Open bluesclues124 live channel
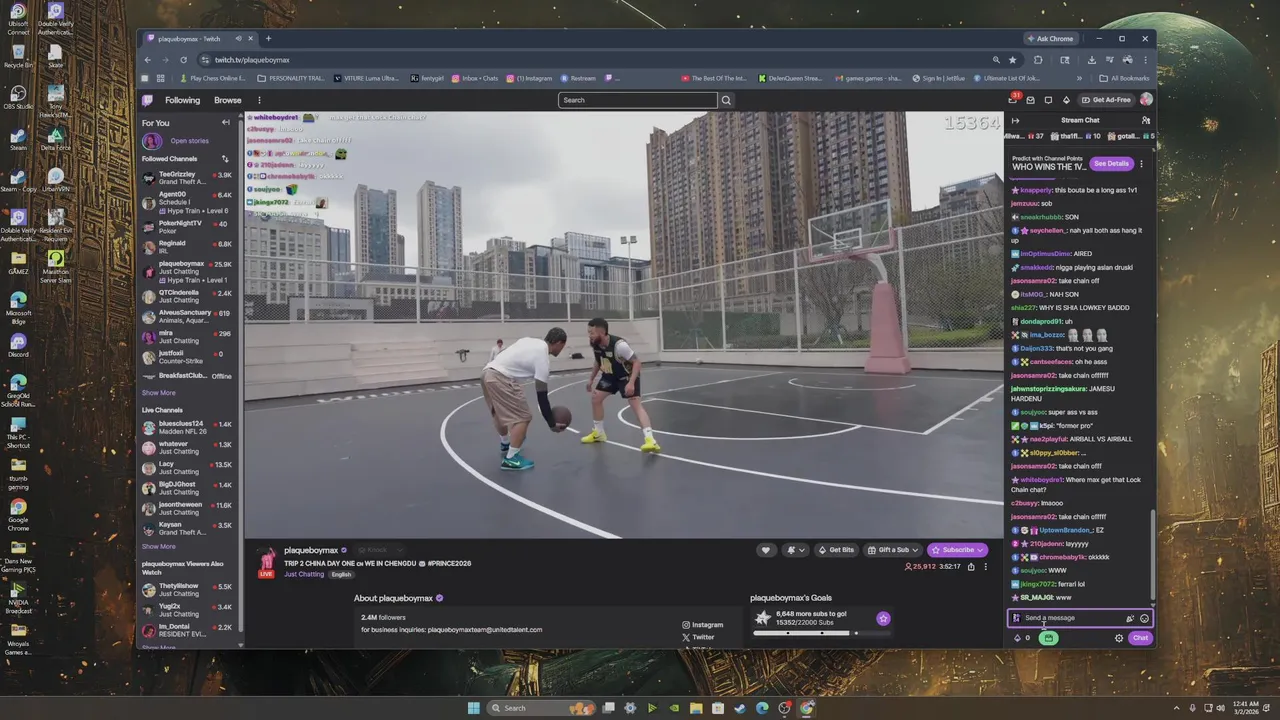 pyautogui.click(x=187, y=427)
